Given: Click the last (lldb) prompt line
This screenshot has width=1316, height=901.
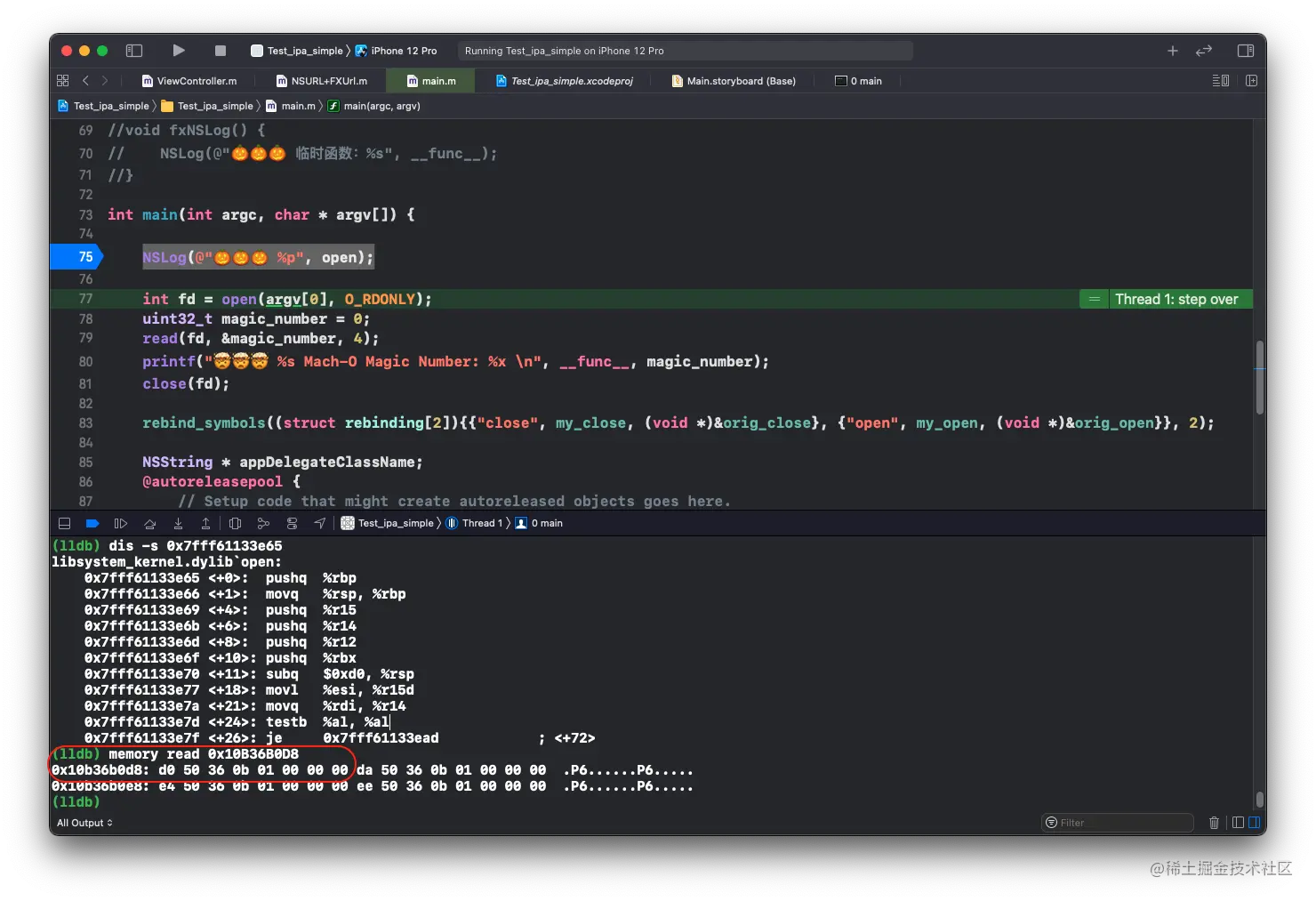Looking at the screenshot, I should pos(76,802).
